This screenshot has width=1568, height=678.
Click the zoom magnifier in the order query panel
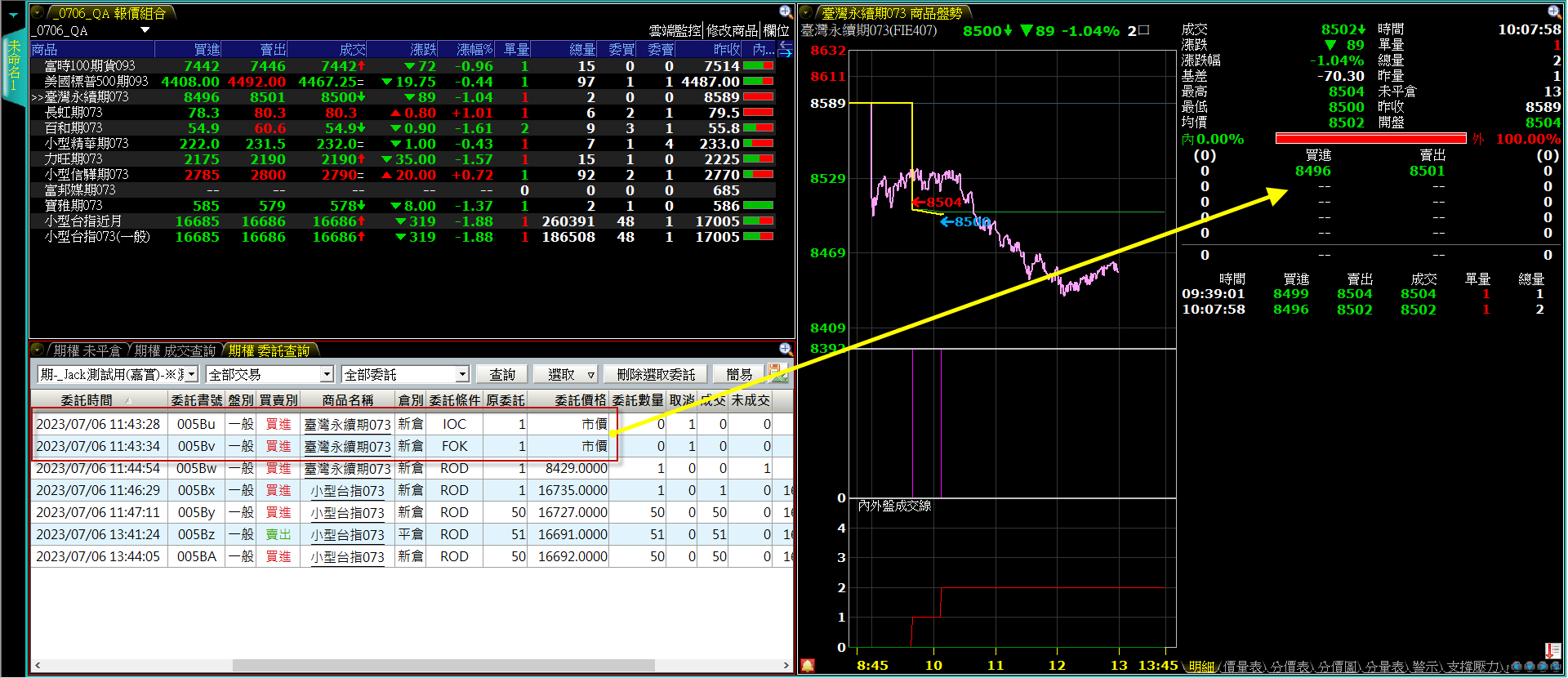coord(785,349)
